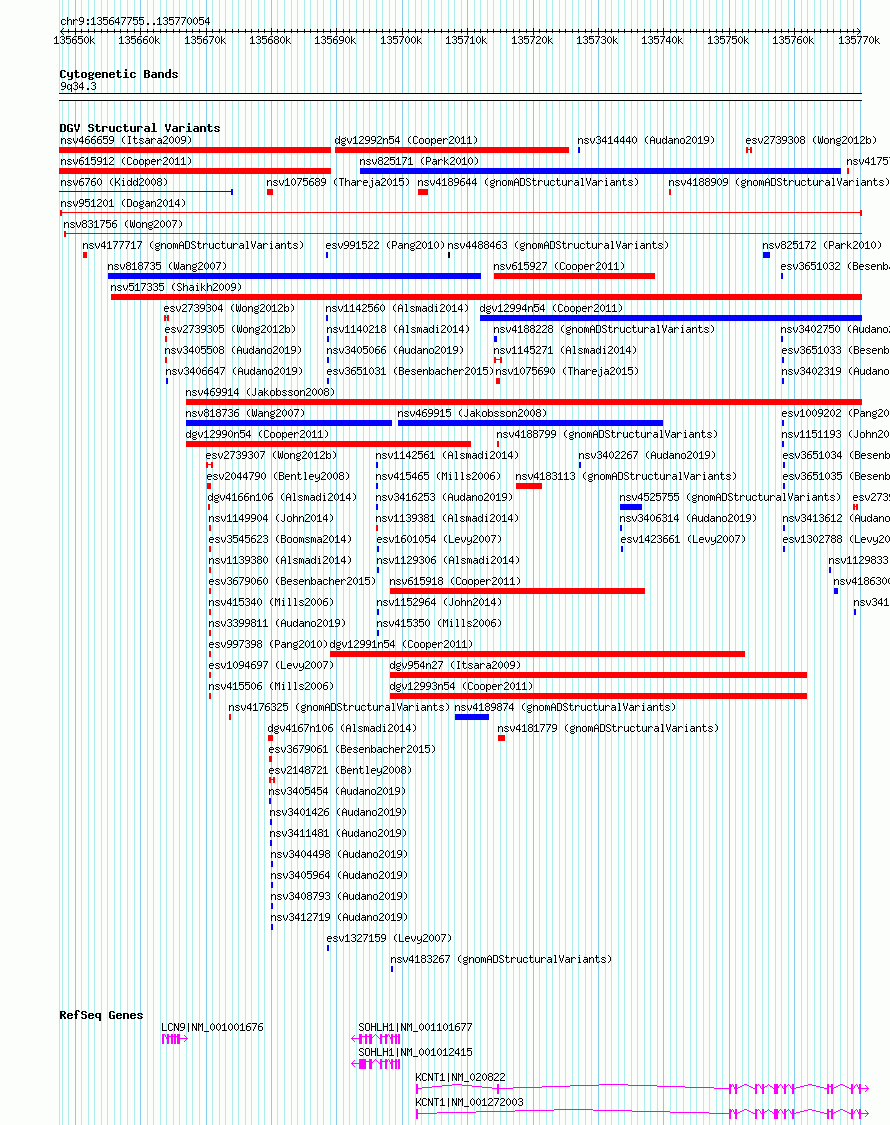Click the LCN9 magenta gene glyph
This screenshot has height=1125, width=890.
point(174,1039)
